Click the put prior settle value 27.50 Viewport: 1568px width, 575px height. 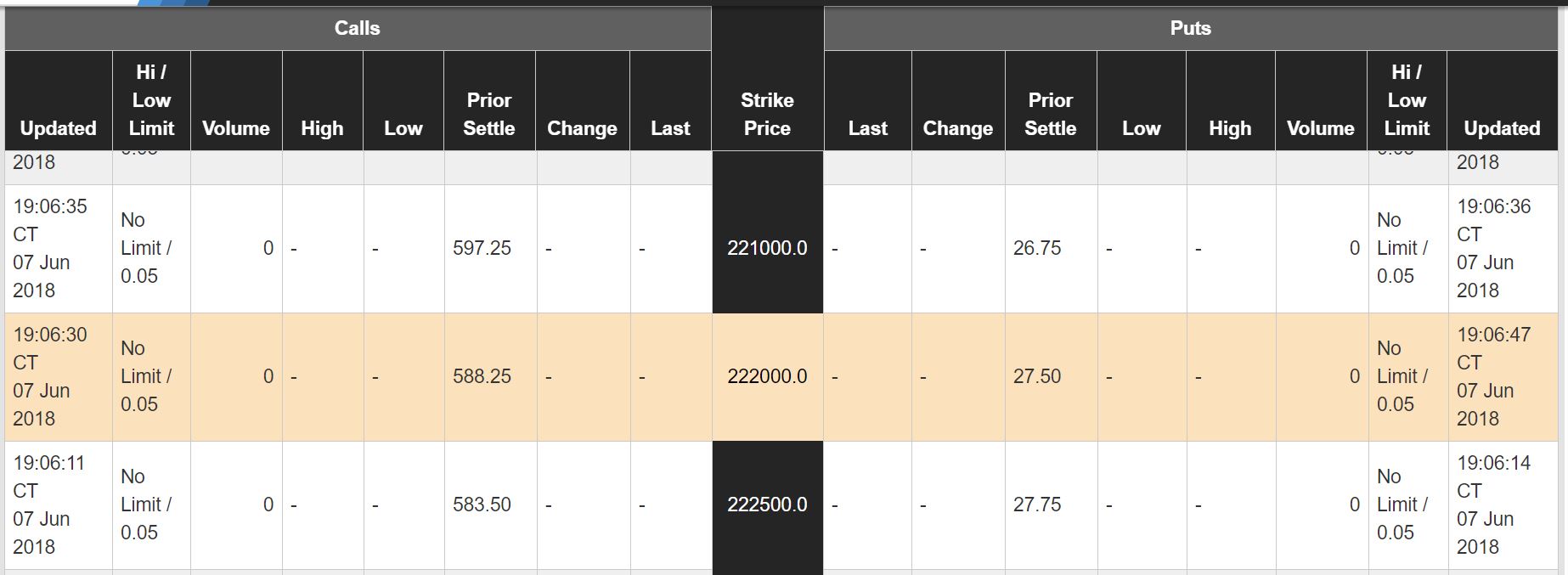click(x=1036, y=376)
